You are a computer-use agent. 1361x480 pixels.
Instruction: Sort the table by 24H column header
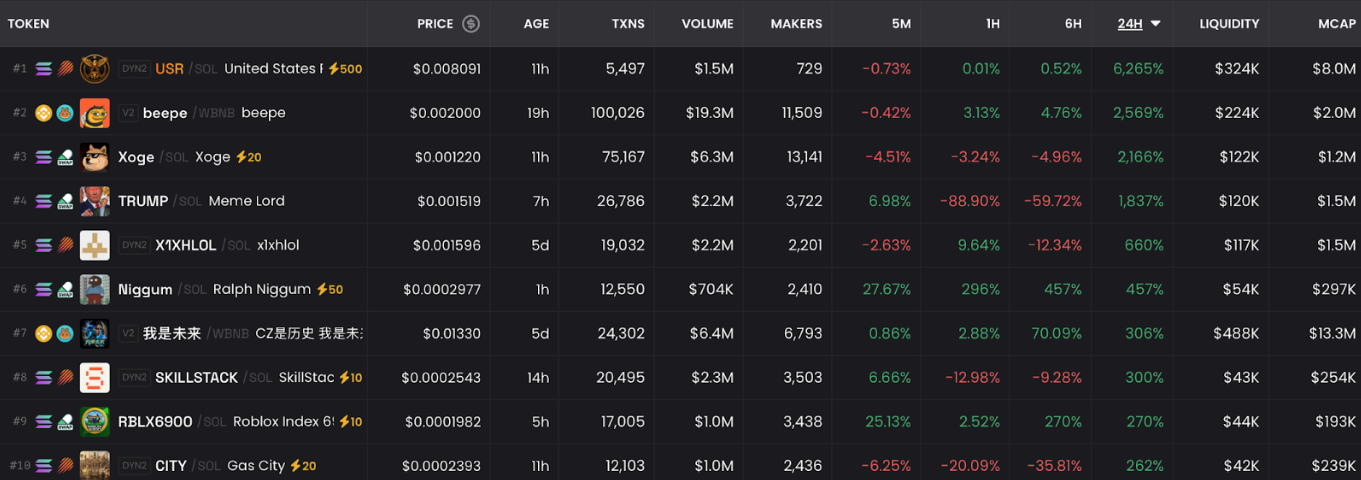pyautogui.click(x=1129, y=24)
